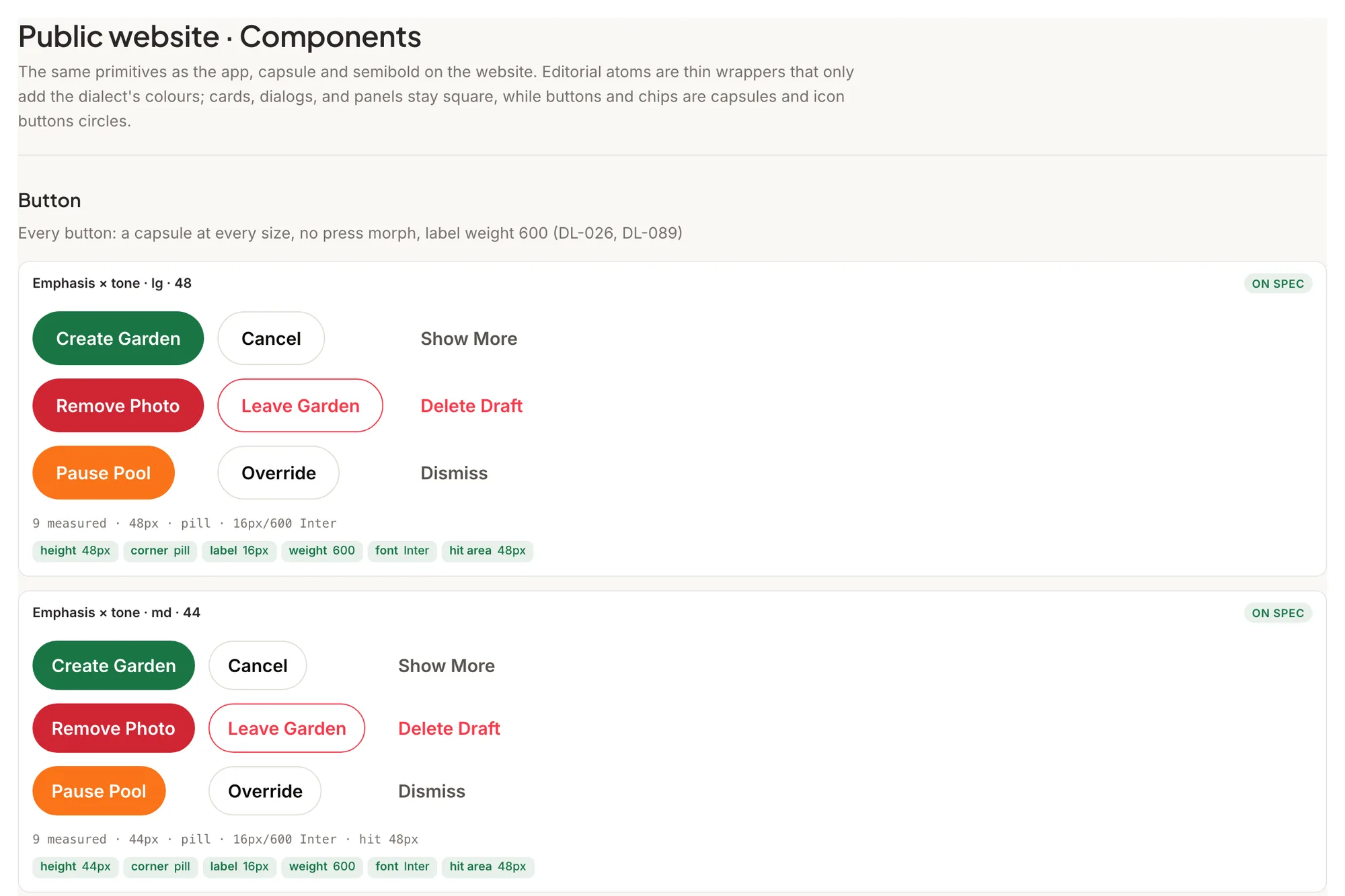Click Dismiss in the lg 48 card
The width and height of the screenshot is (1345, 896).
pyautogui.click(x=454, y=473)
